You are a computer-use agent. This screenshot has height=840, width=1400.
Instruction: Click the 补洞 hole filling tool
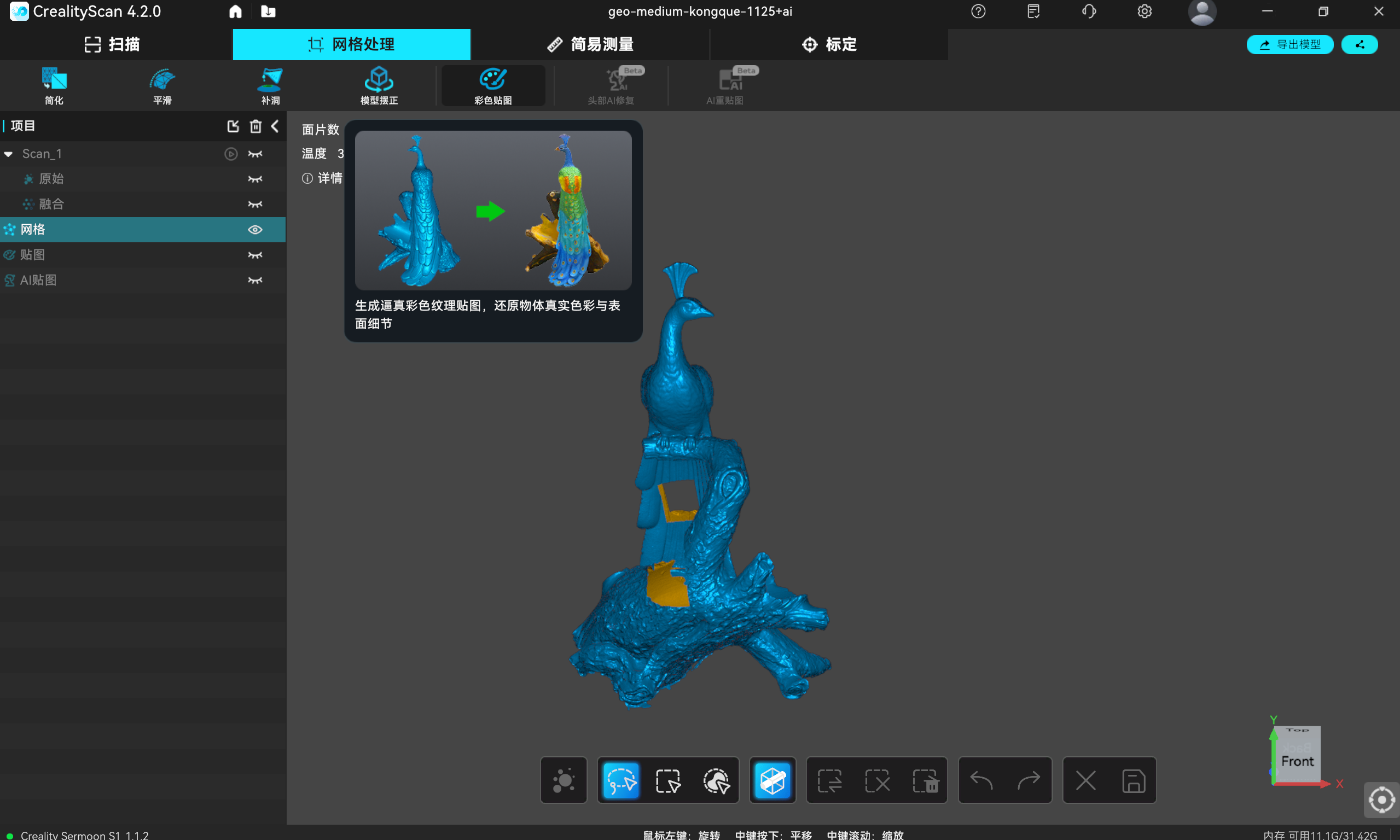tap(271, 85)
